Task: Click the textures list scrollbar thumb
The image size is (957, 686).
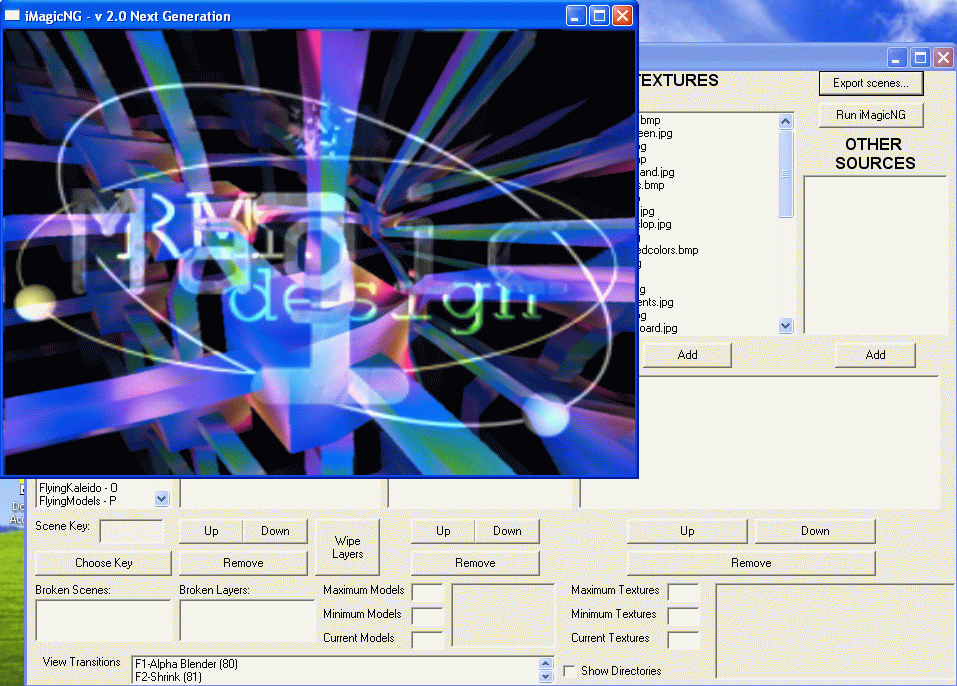Action: pos(785,173)
